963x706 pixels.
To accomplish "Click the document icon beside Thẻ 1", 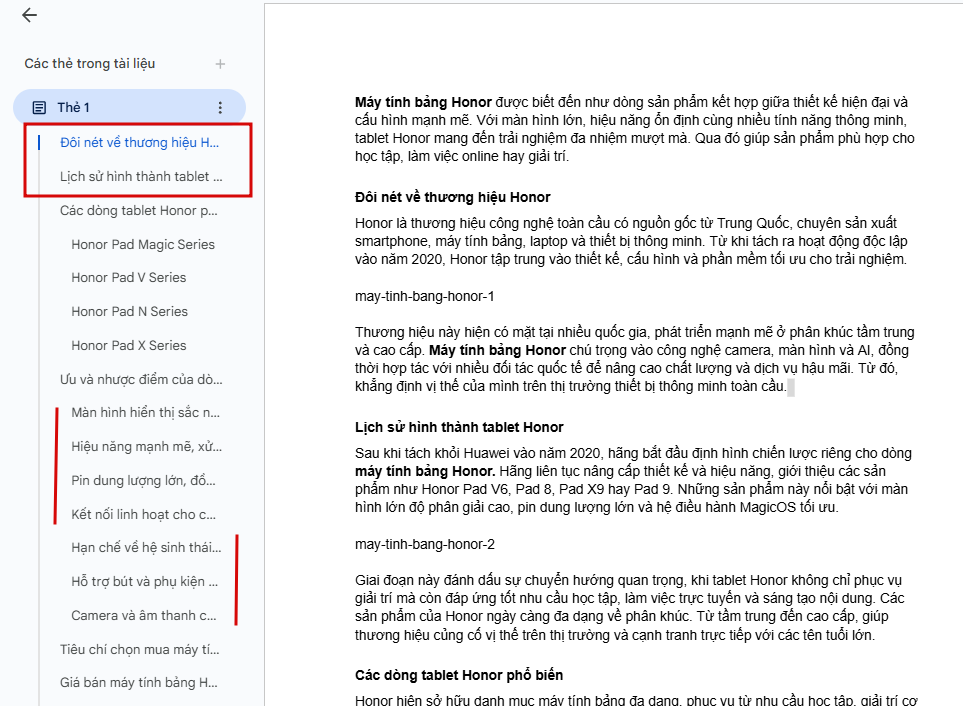I will pyautogui.click(x=39, y=108).
